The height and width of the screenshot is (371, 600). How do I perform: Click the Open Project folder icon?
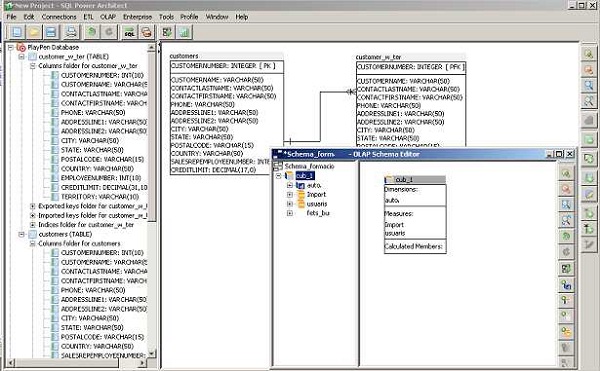point(34,32)
